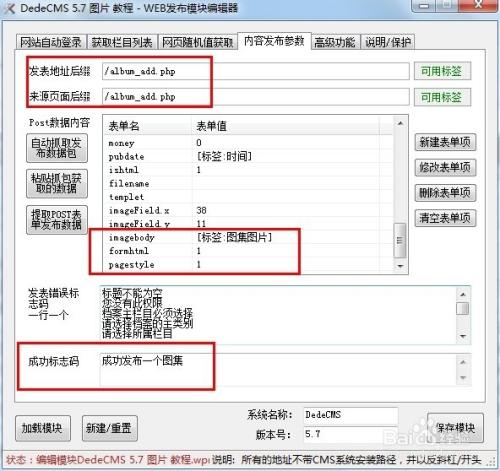Screen dimensions: 500x471
Task: Click 可用标签 beside 发表地址后缀
Action: click(x=442, y=71)
